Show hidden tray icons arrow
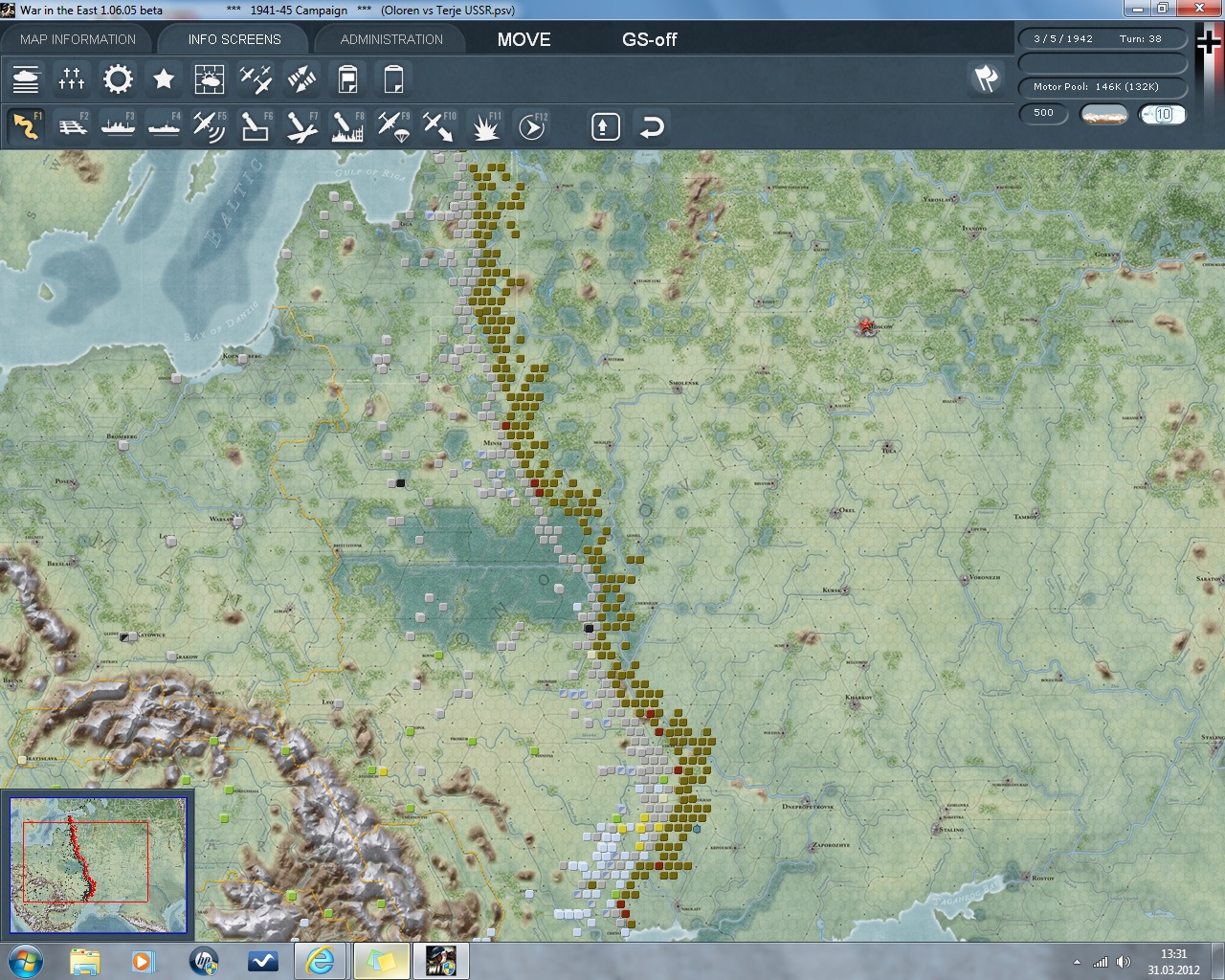The image size is (1225, 980). 1078,962
